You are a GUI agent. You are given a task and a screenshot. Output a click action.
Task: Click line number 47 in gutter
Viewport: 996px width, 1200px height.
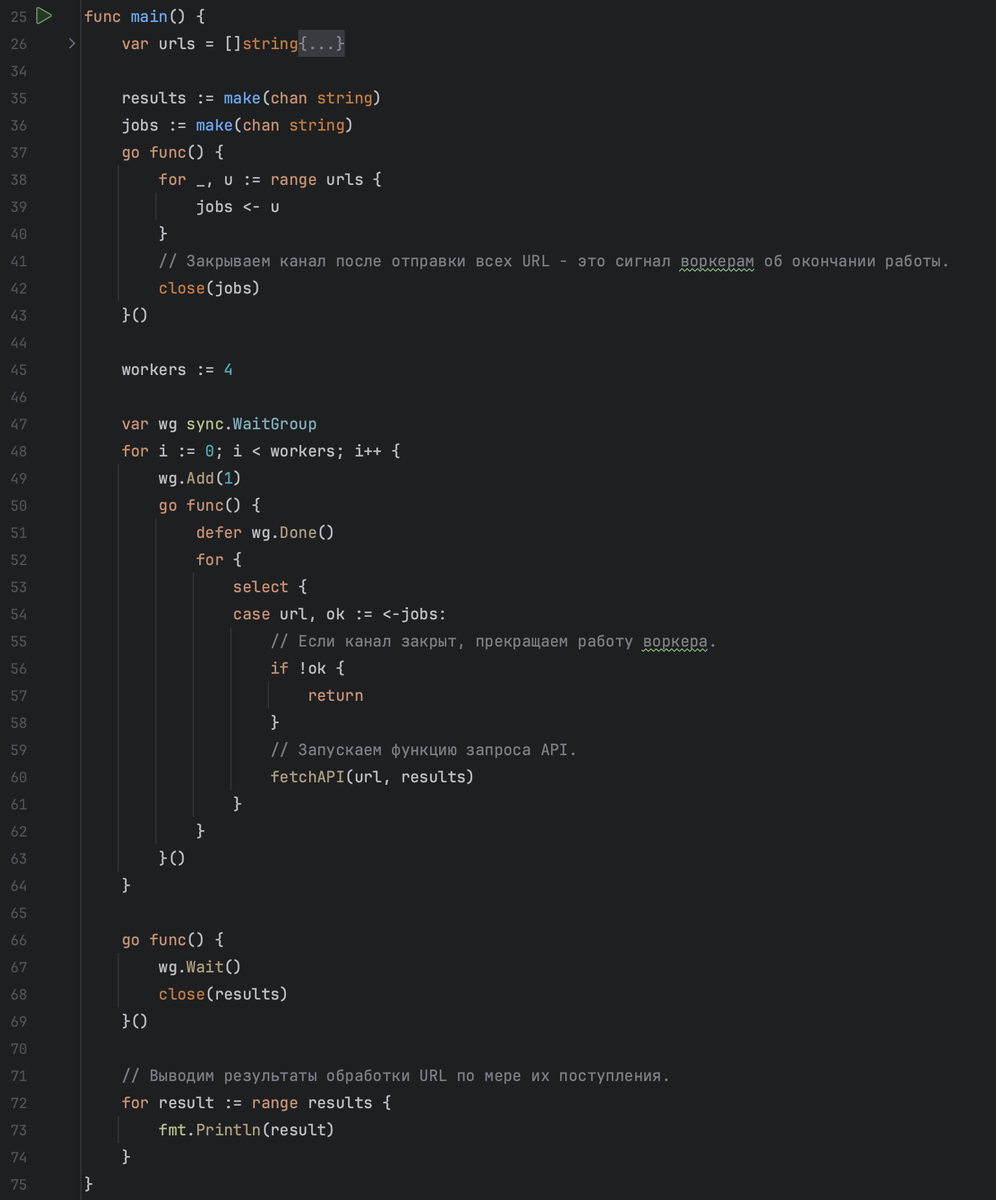pyautogui.click(x=18, y=424)
